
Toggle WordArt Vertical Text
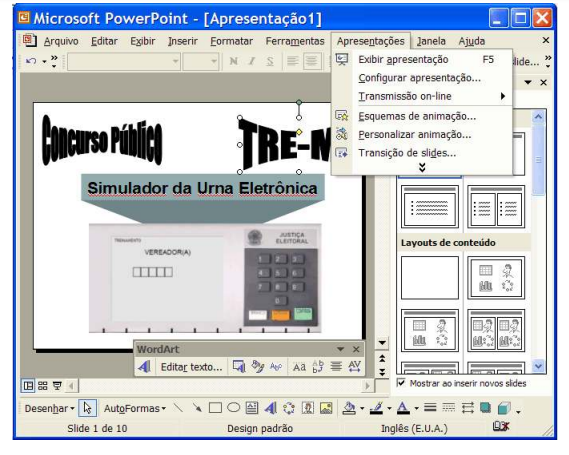coord(318,367)
